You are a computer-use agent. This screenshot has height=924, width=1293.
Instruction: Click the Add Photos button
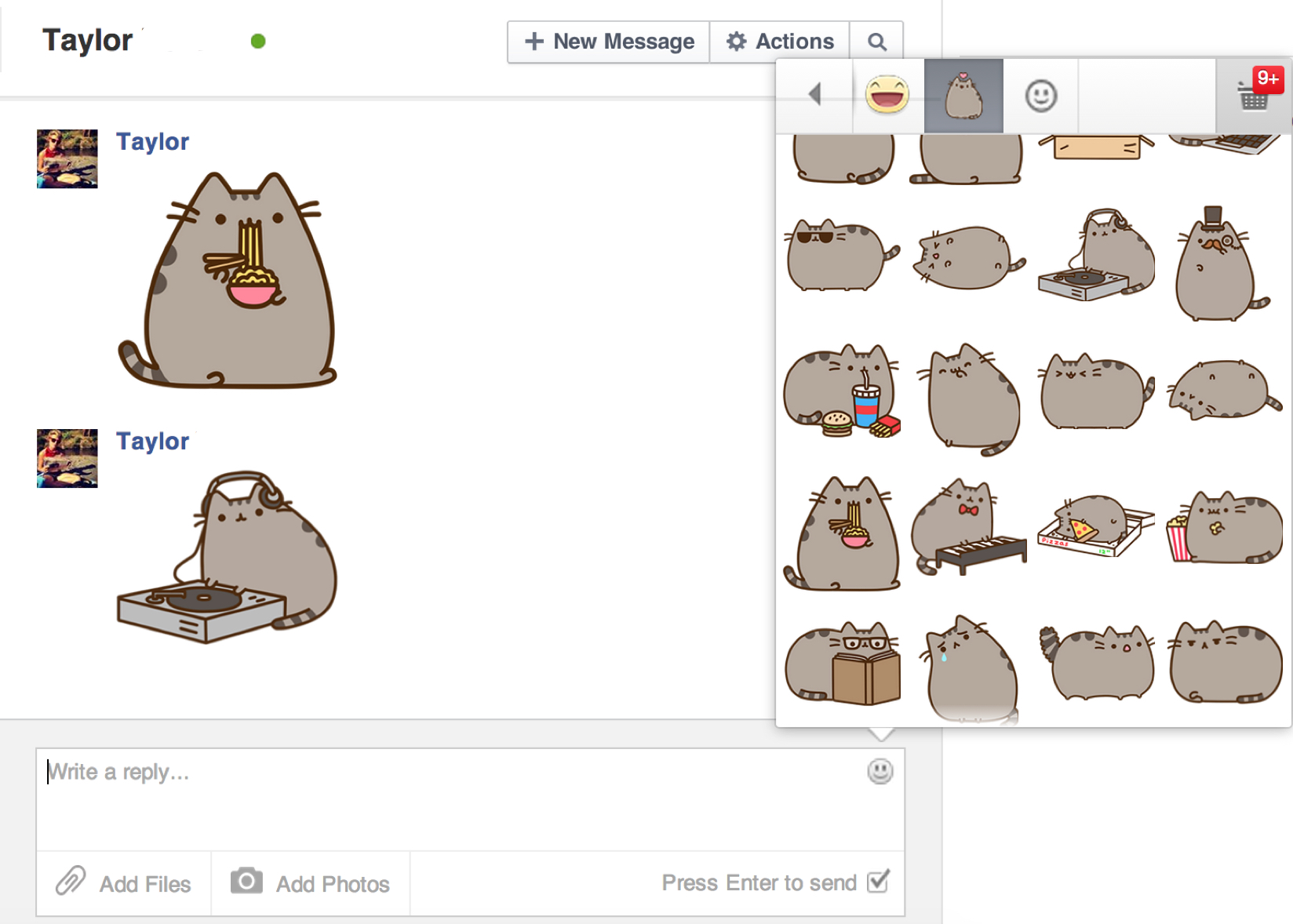pyautogui.click(x=311, y=883)
